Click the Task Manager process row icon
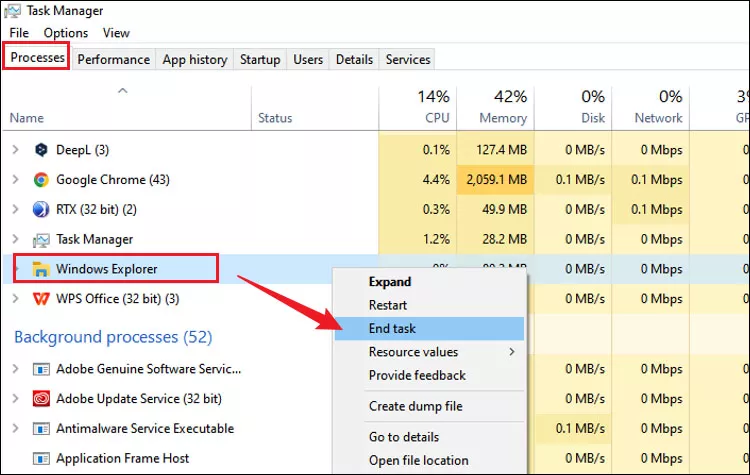Viewport: 750px width, 475px height. point(41,240)
